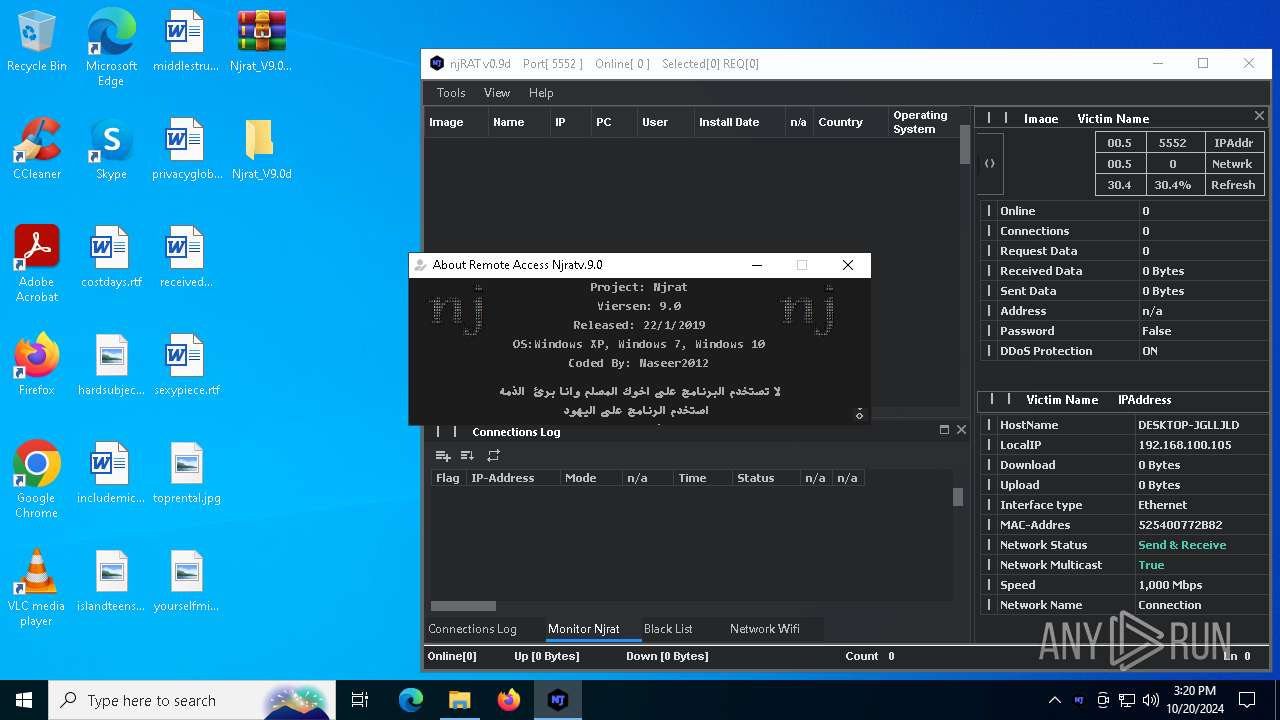Select the Njrat_V9.0d folder on desktop

pyautogui.click(x=261, y=149)
